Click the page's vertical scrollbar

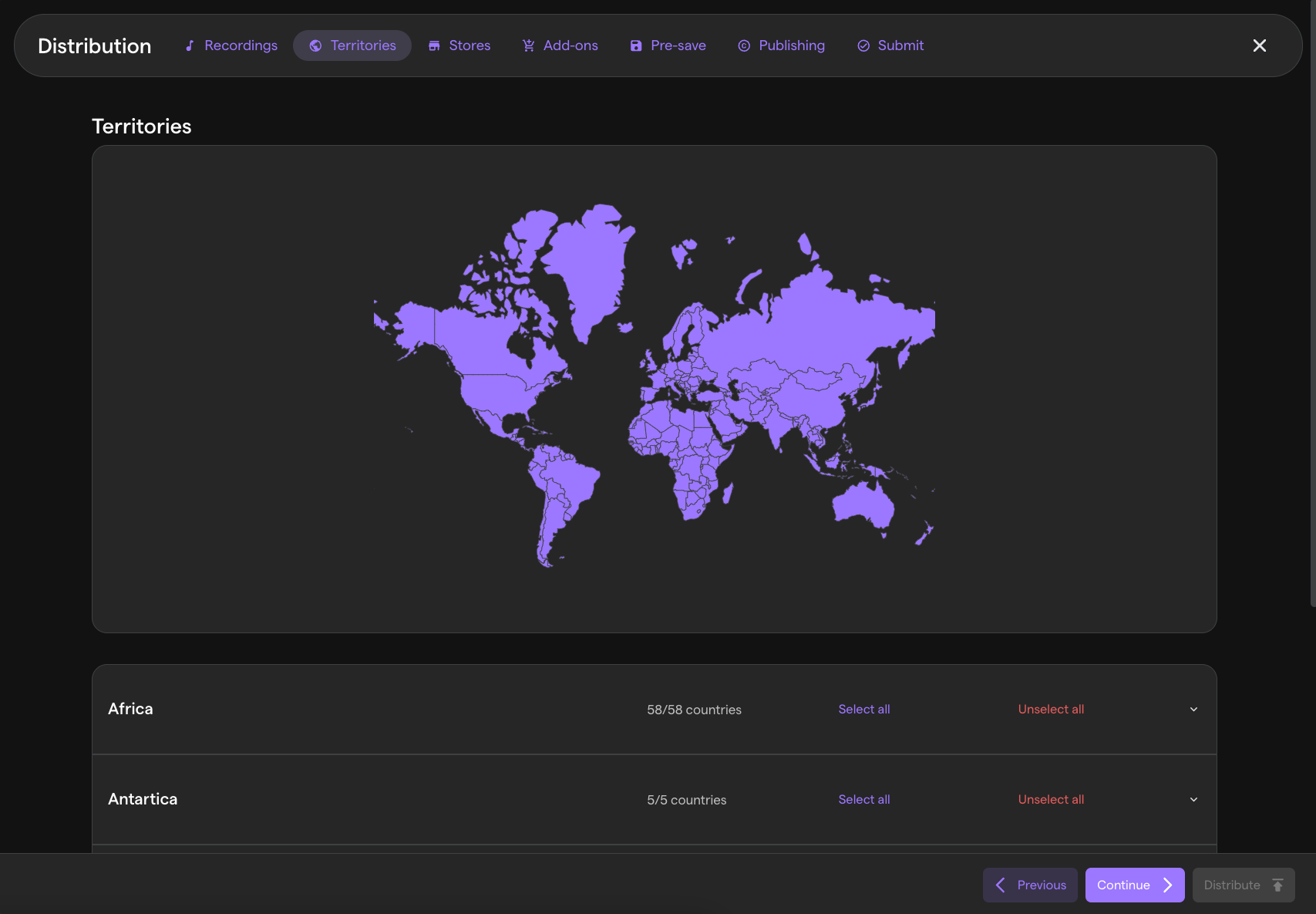tap(1313, 302)
